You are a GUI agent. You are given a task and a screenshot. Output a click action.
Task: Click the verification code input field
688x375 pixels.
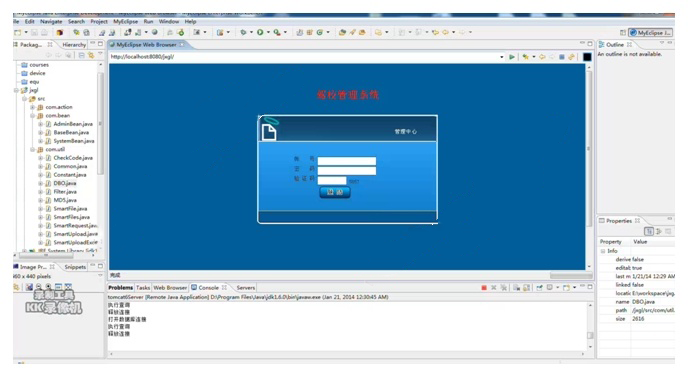click(332, 180)
